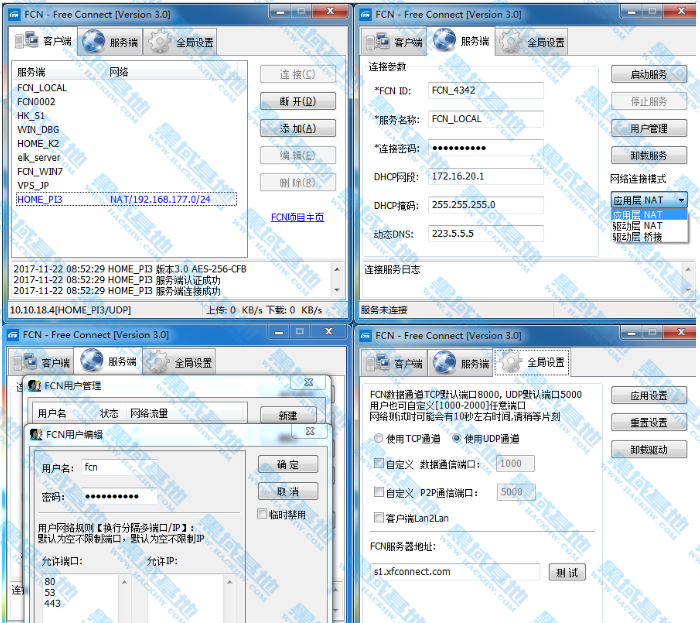Viewport: 700px width, 623px height.
Task: Click the 卸载驱动 button
Action: (649, 449)
